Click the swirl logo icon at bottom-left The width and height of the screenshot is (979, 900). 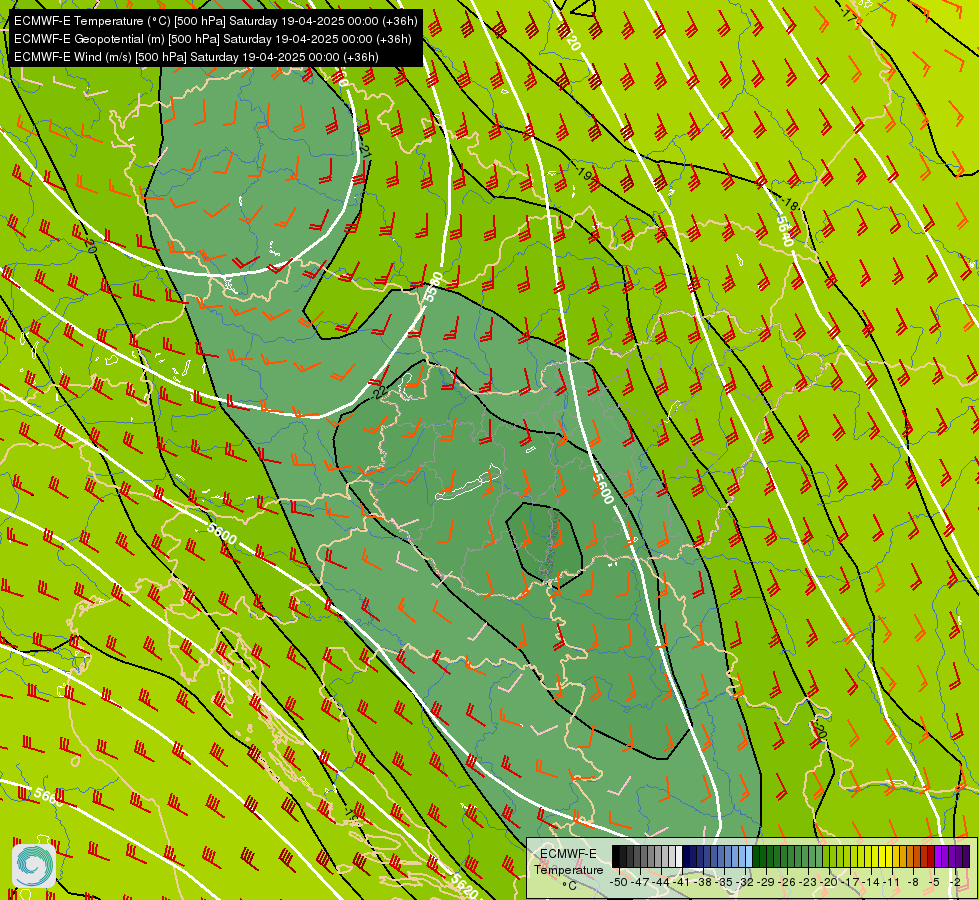[34, 865]
